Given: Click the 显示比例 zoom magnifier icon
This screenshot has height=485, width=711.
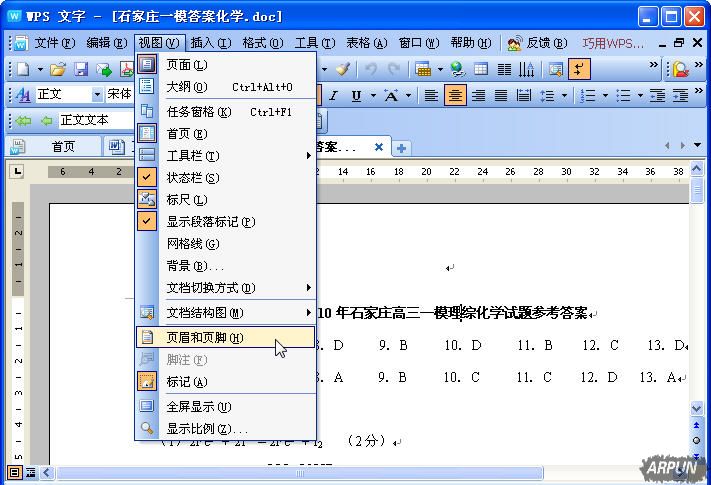Looking at the screenshot, I should (147, 429).
